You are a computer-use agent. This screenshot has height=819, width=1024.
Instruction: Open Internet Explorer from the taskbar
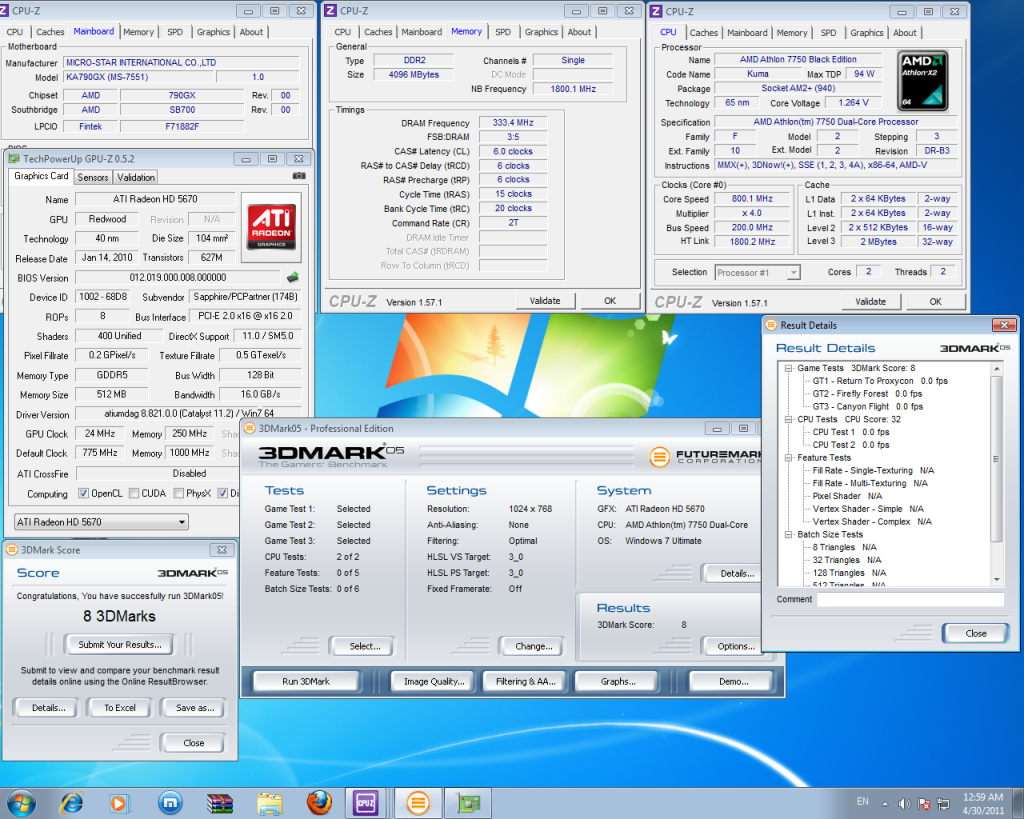click(x=71, y=802)
